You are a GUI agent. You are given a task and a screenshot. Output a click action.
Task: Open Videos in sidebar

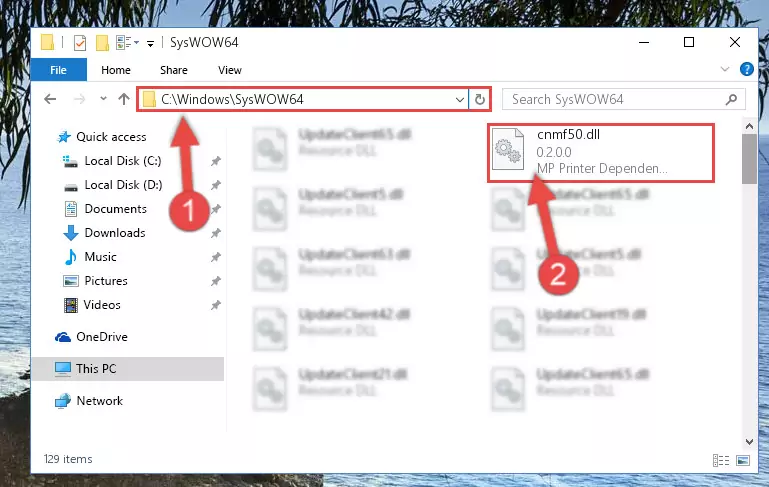[102, 305]
